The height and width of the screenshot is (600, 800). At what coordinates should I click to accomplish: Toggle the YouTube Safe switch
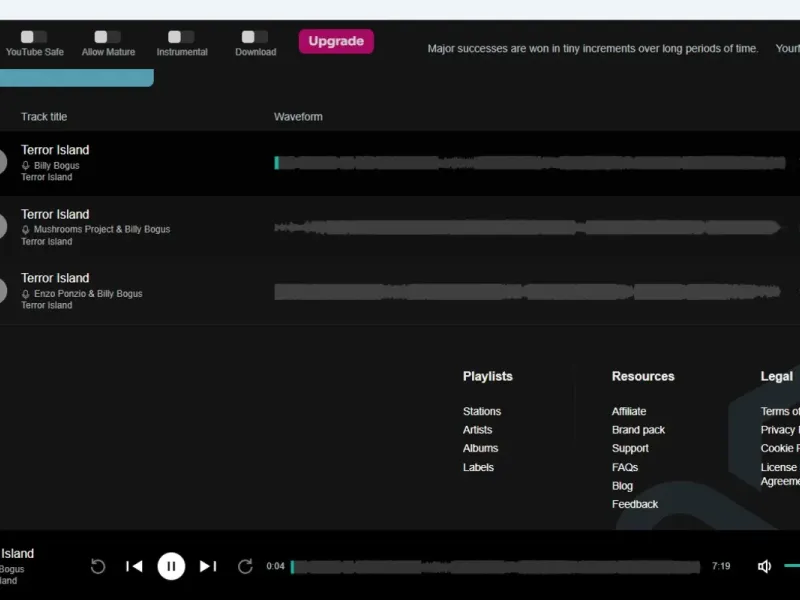34,37
